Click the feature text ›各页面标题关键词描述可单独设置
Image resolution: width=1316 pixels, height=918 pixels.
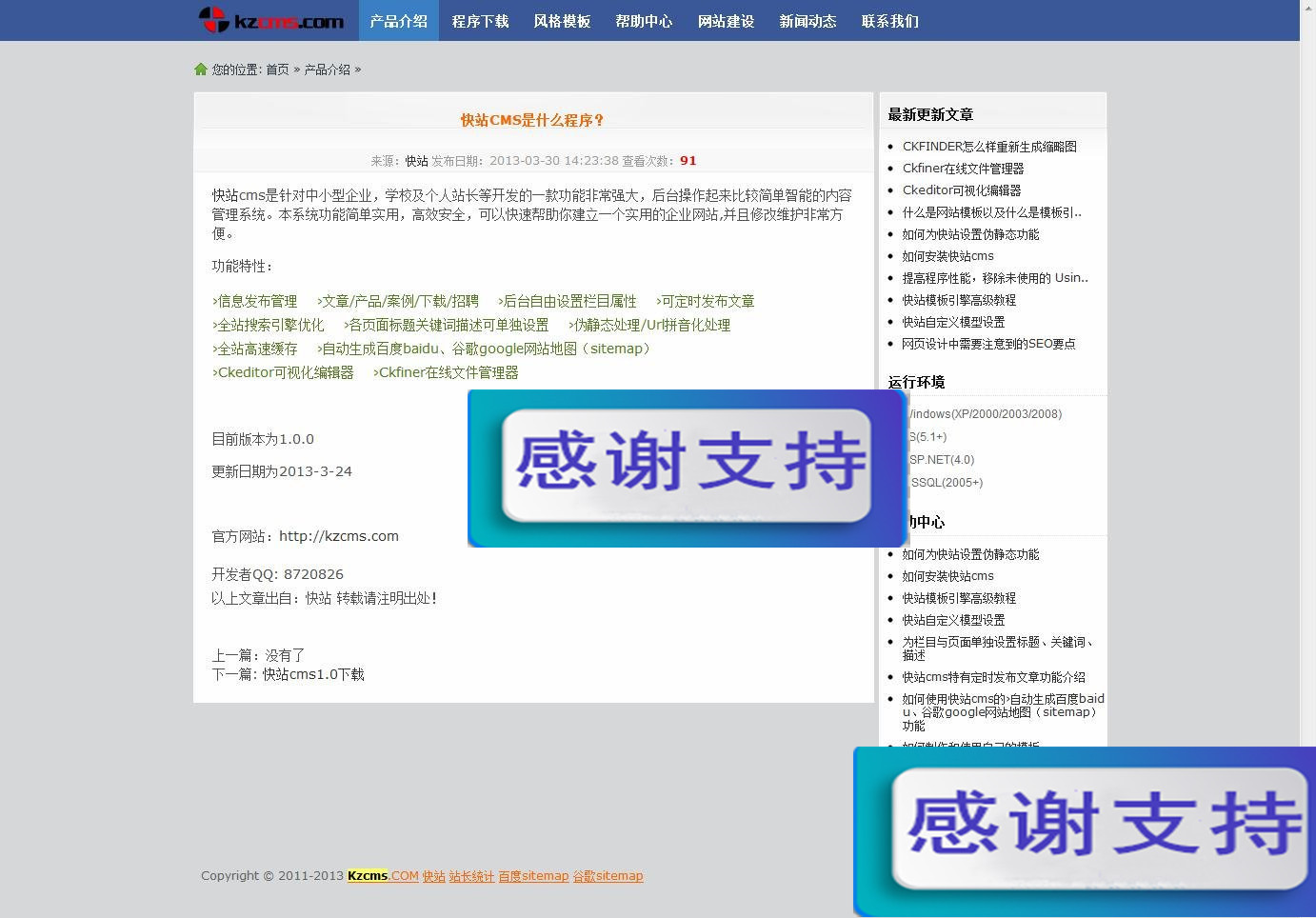pos(446,325)
